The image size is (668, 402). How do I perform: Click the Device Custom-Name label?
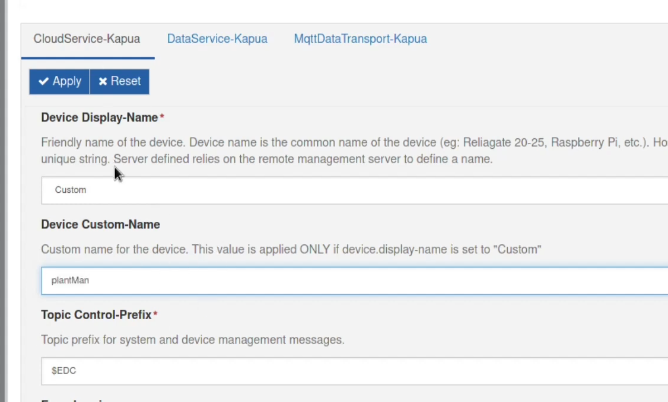101,224
